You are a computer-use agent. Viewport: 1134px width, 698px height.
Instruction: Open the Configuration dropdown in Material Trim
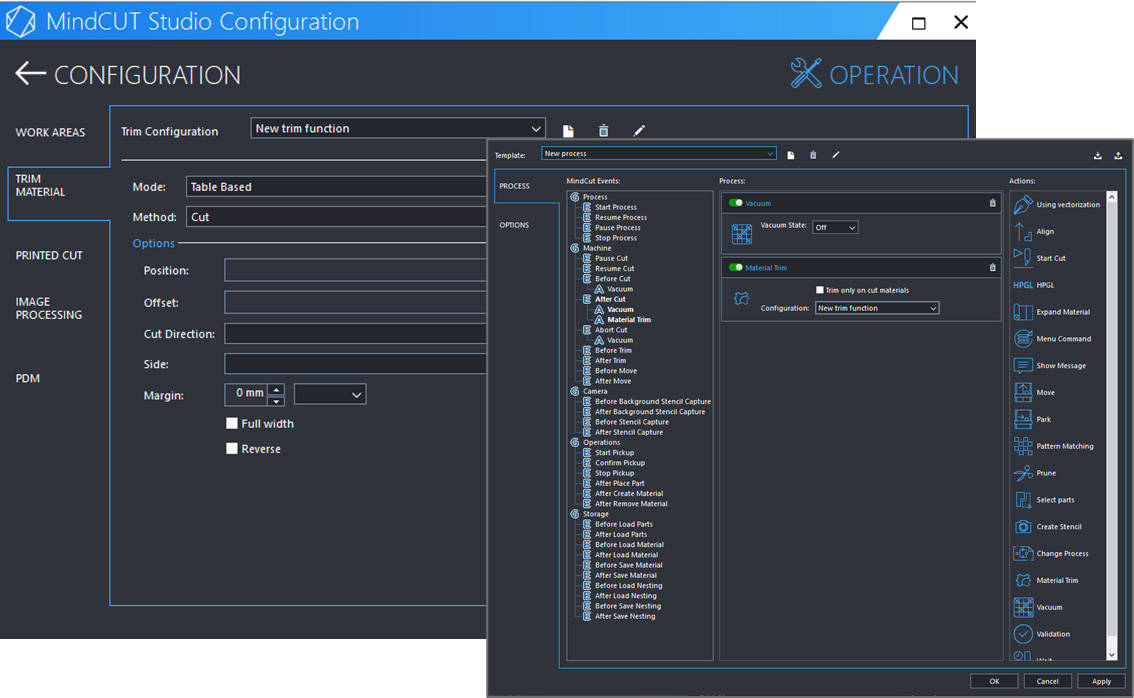point(877,308)
